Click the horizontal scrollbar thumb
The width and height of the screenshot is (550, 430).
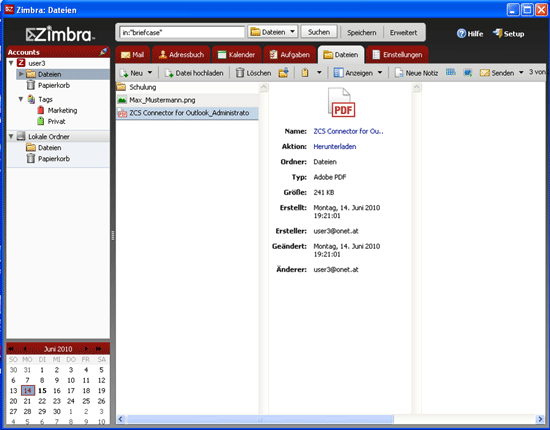260,419
